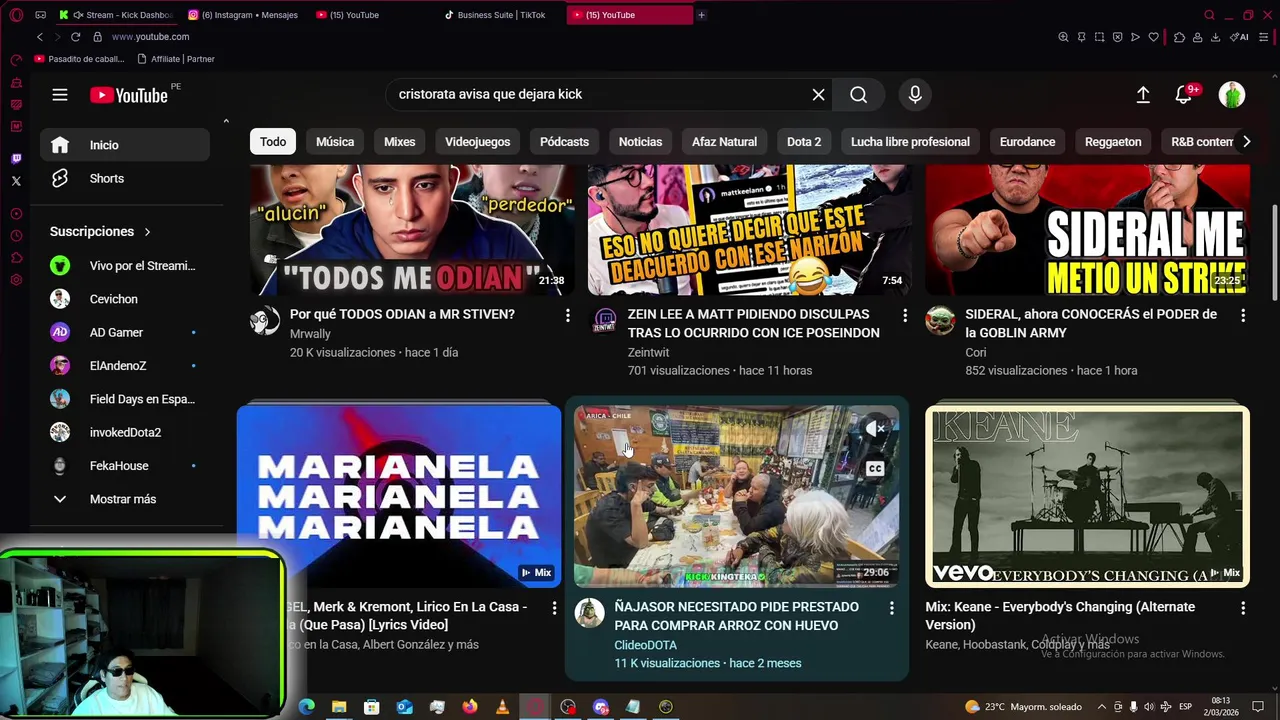Image resolution: width=1280 pixels, height=720 pixels.
Task: Go back with browser back arrow
Action: pos(40,37)
